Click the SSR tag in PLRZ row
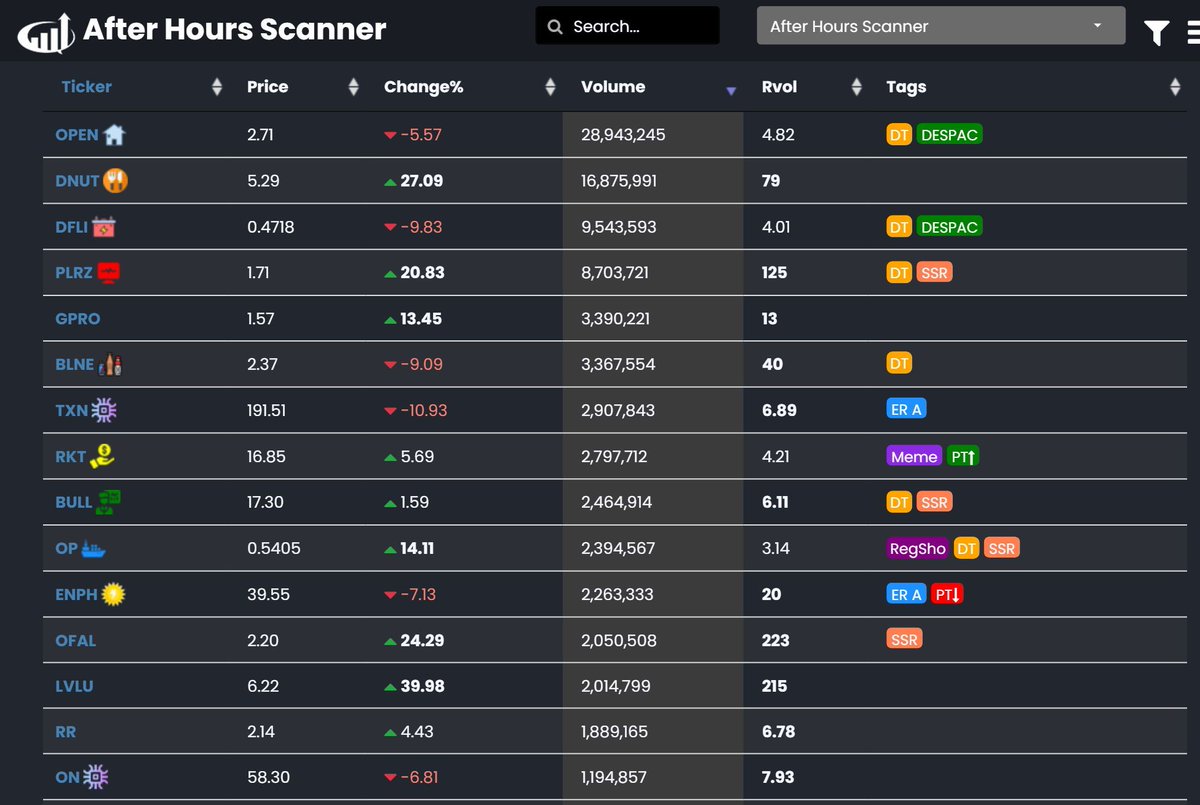 coord(934,272)
